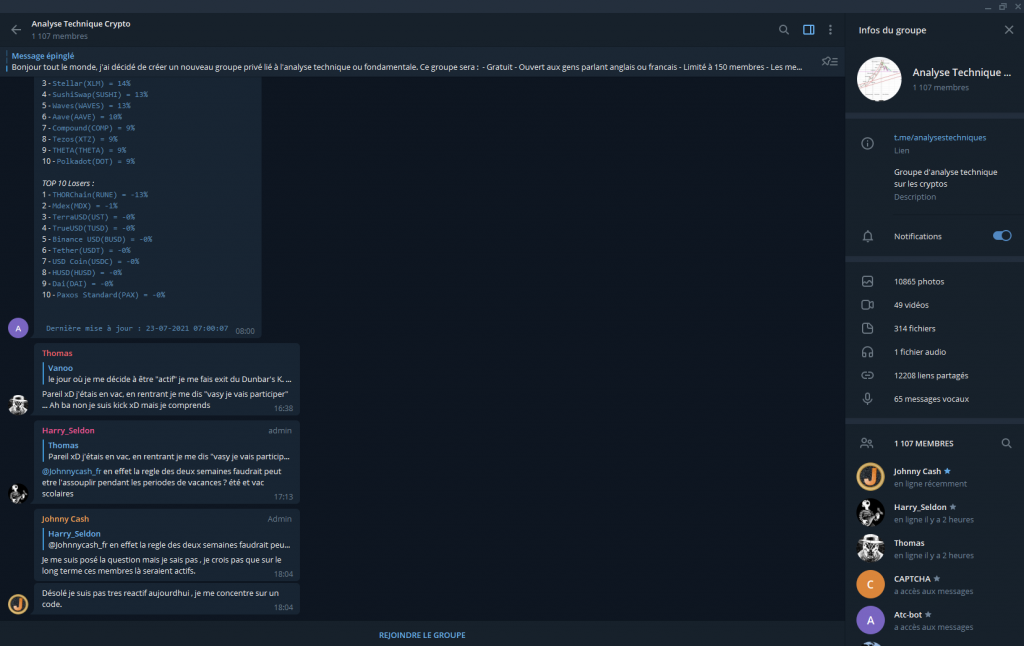Select member CAPTCHA in the members list

pos(918,584)
